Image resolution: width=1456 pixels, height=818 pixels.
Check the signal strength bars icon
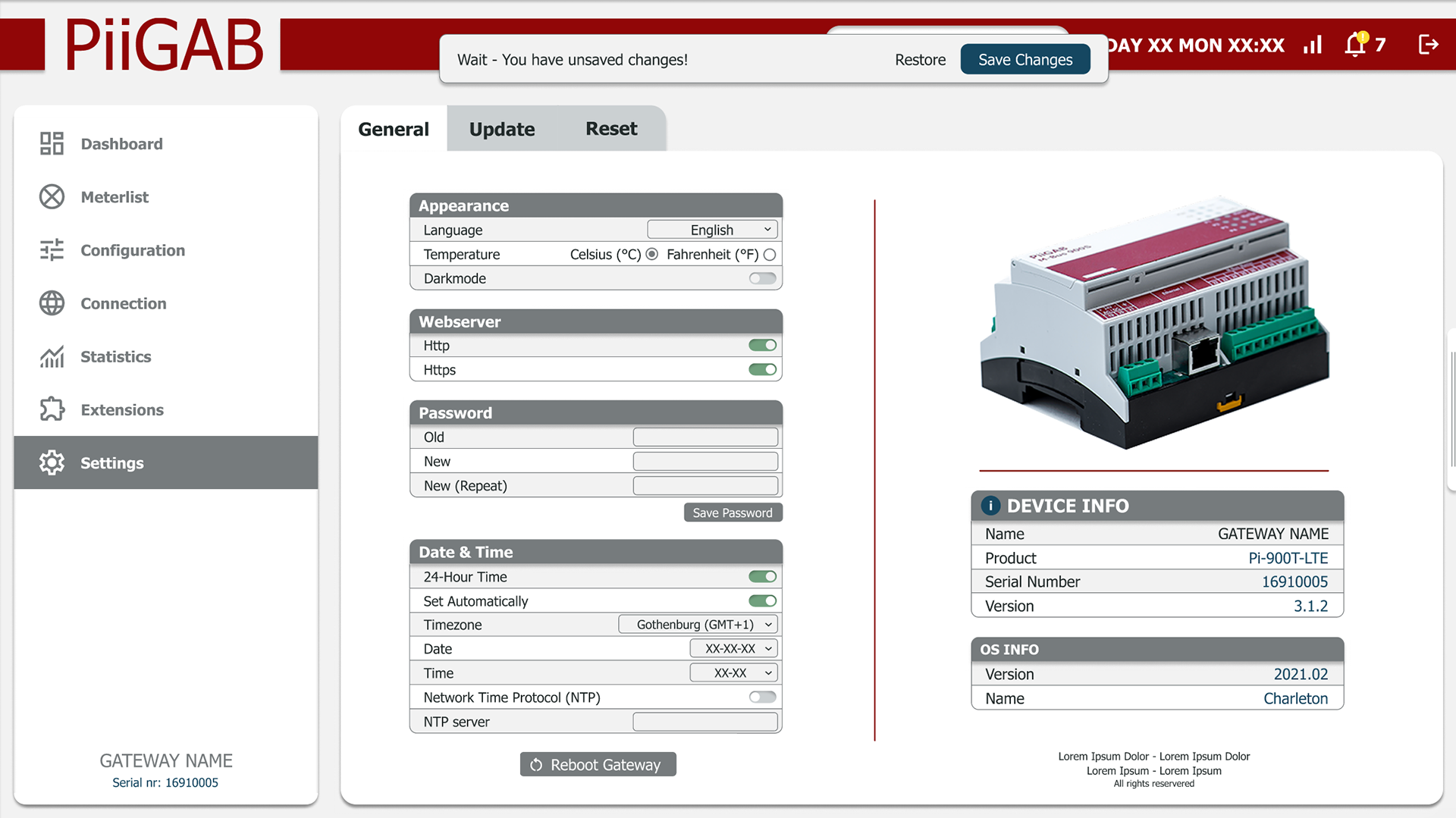(x=1313, y=45)
